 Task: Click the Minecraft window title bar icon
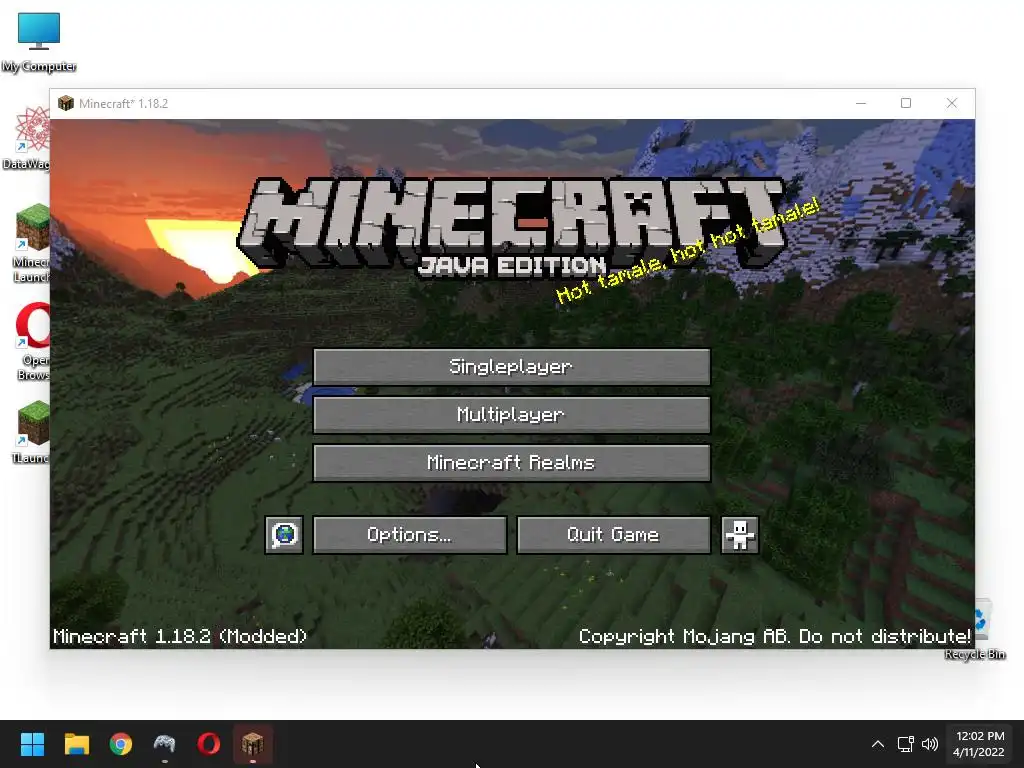65,103
